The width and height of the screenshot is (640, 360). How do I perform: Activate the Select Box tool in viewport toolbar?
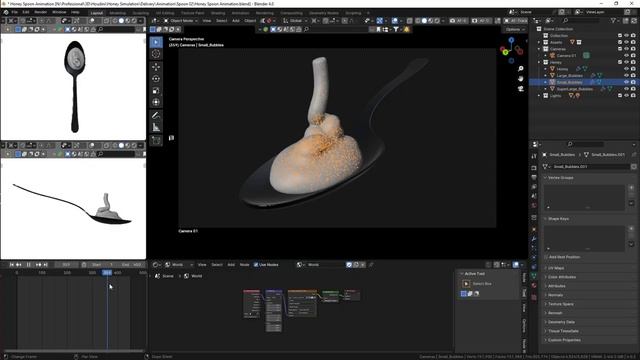point(156,42)
